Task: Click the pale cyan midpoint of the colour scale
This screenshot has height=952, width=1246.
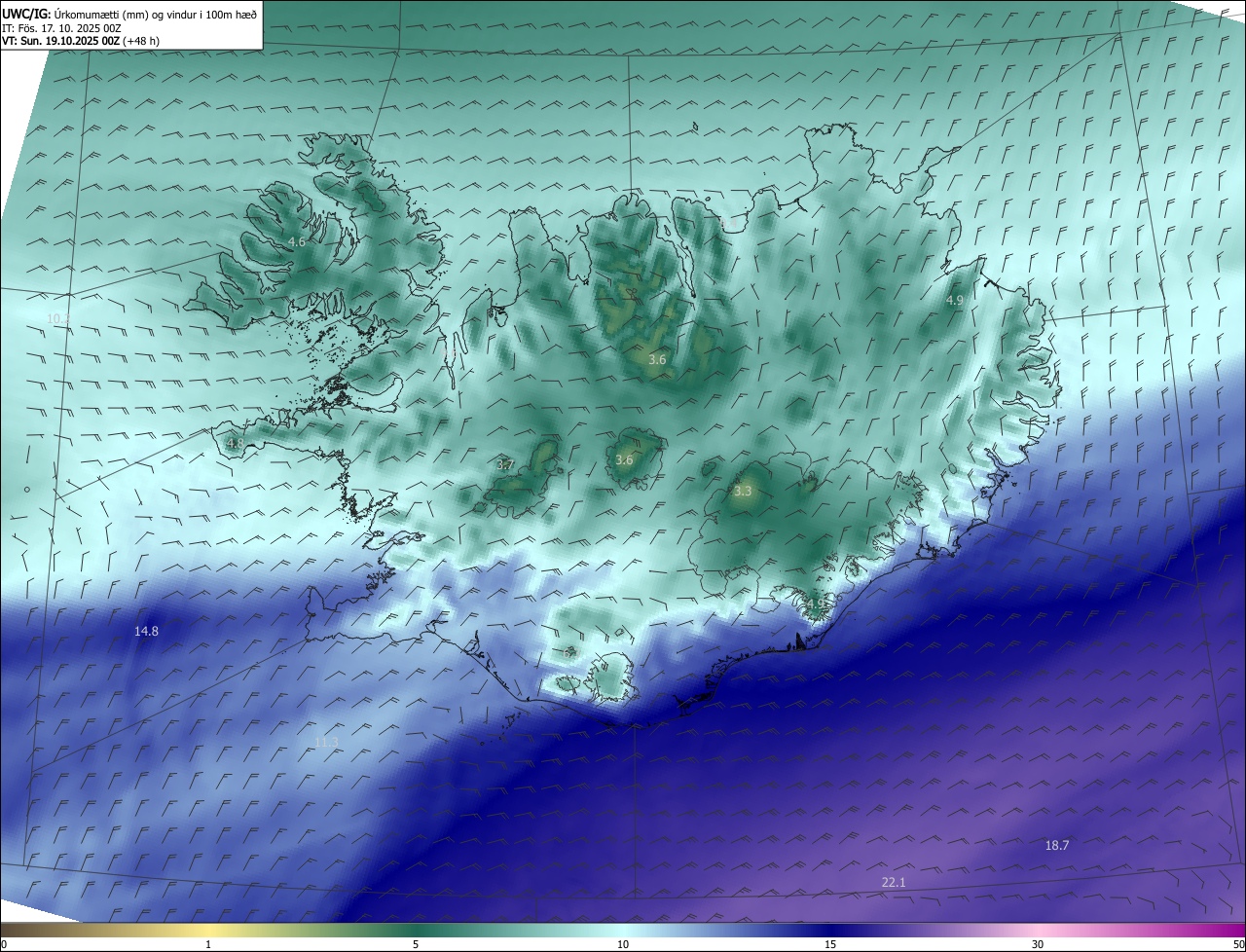Action: pos(623,931)
